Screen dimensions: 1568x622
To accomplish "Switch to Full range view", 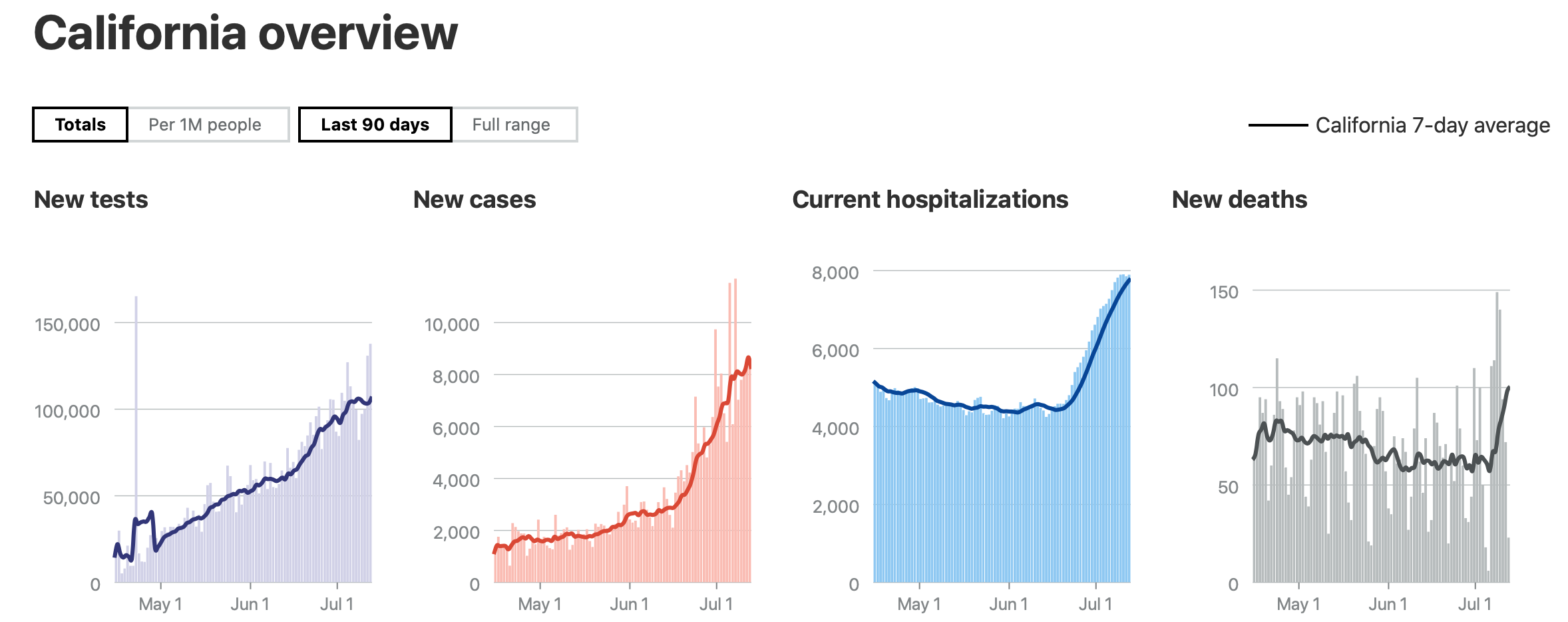I will [511, 125].
